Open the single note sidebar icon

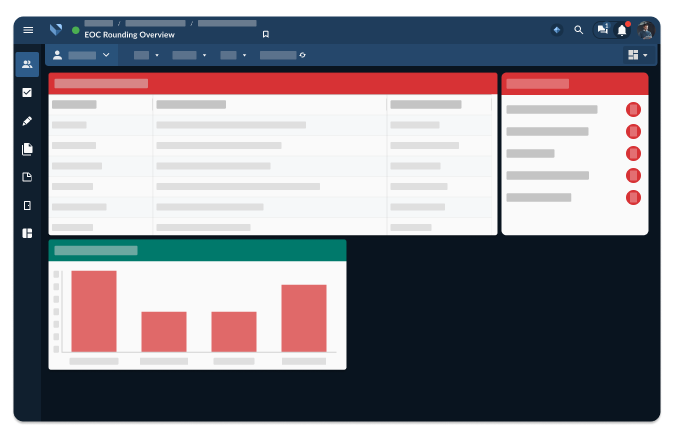point(27,177)
